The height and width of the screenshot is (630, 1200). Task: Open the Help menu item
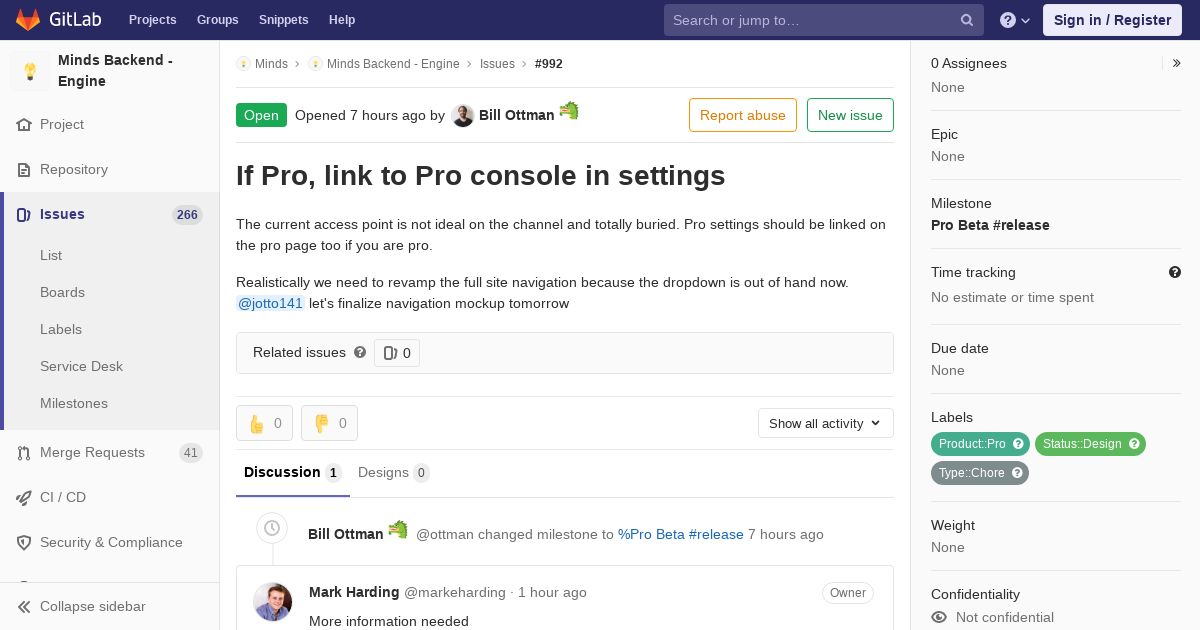click(x=342, y=20)
